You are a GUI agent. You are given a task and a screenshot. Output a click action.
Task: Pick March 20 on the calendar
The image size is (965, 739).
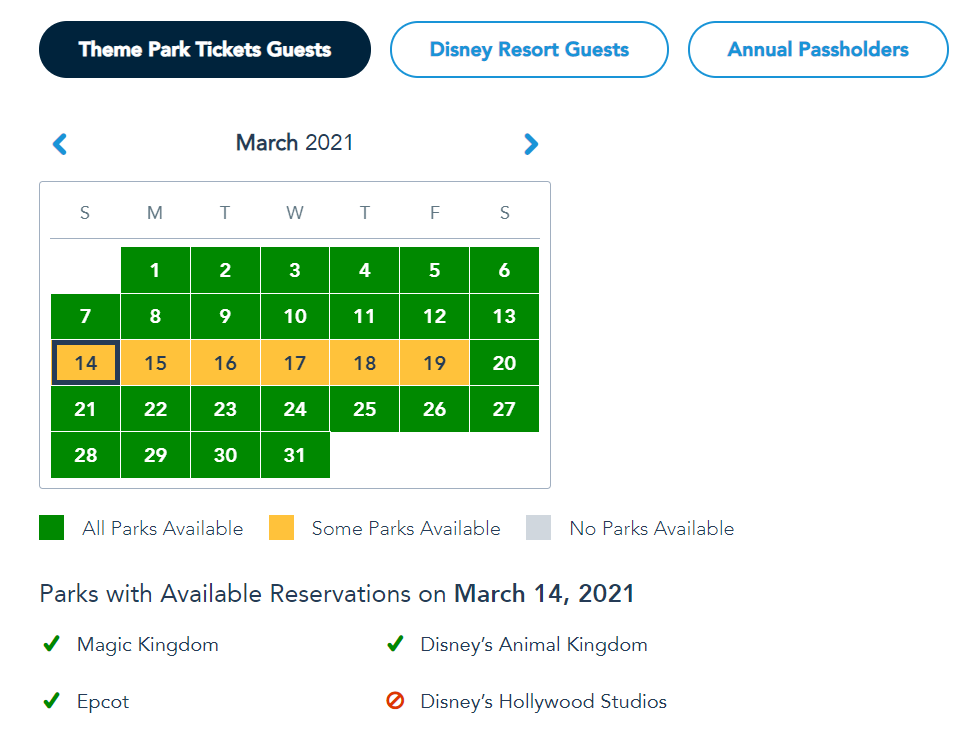point(504,363)
